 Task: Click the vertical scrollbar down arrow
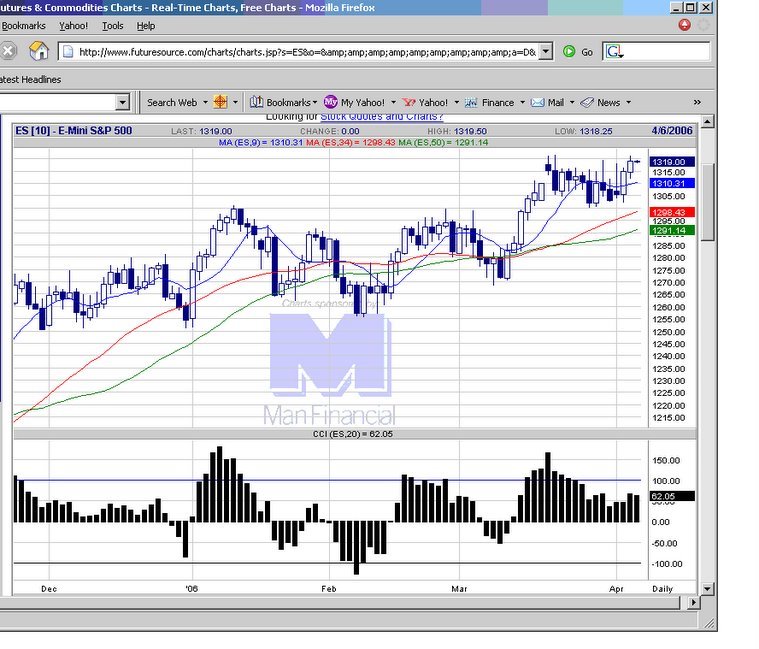(707, 589)
